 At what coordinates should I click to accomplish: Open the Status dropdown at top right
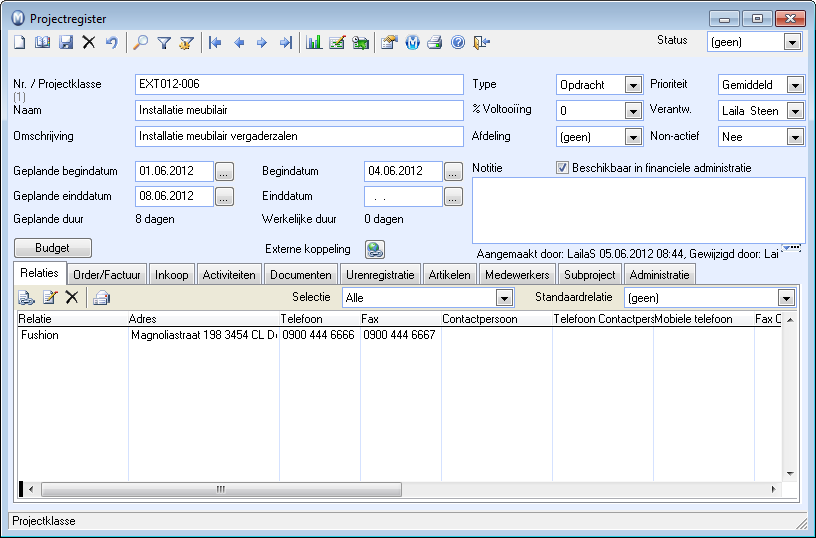coord(792,42)
